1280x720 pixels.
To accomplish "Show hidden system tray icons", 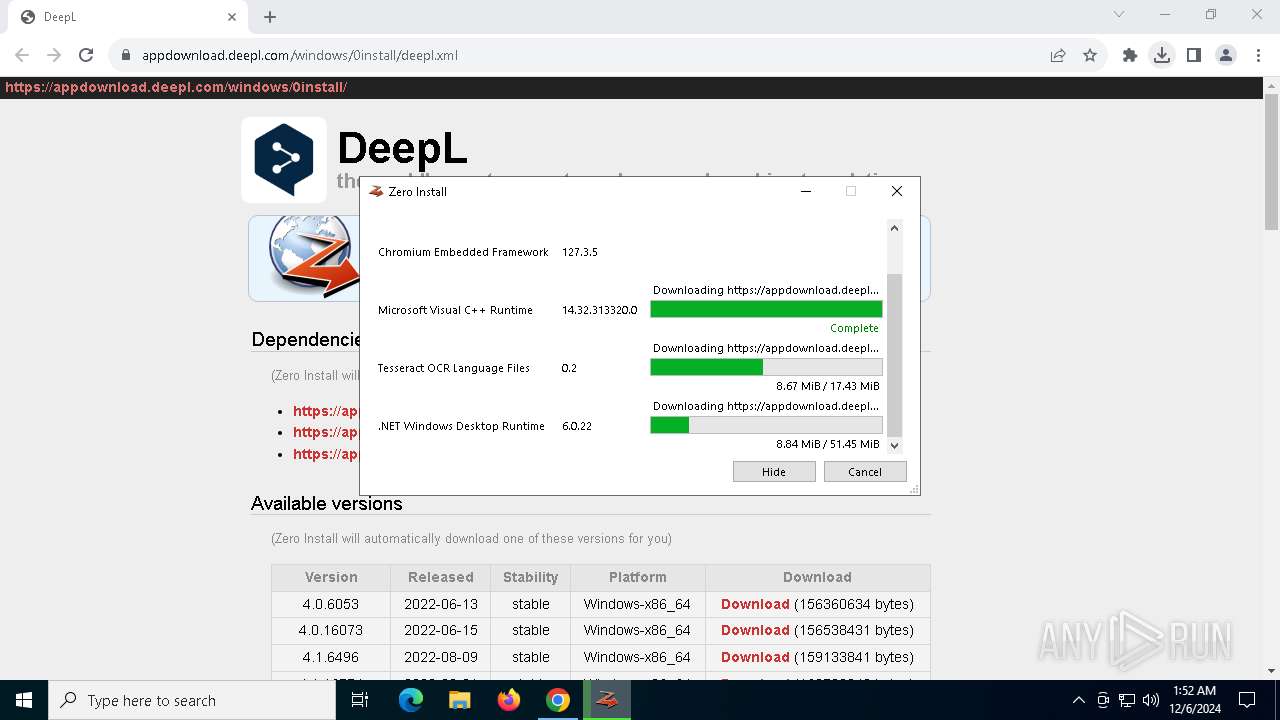I will 1078,700.
